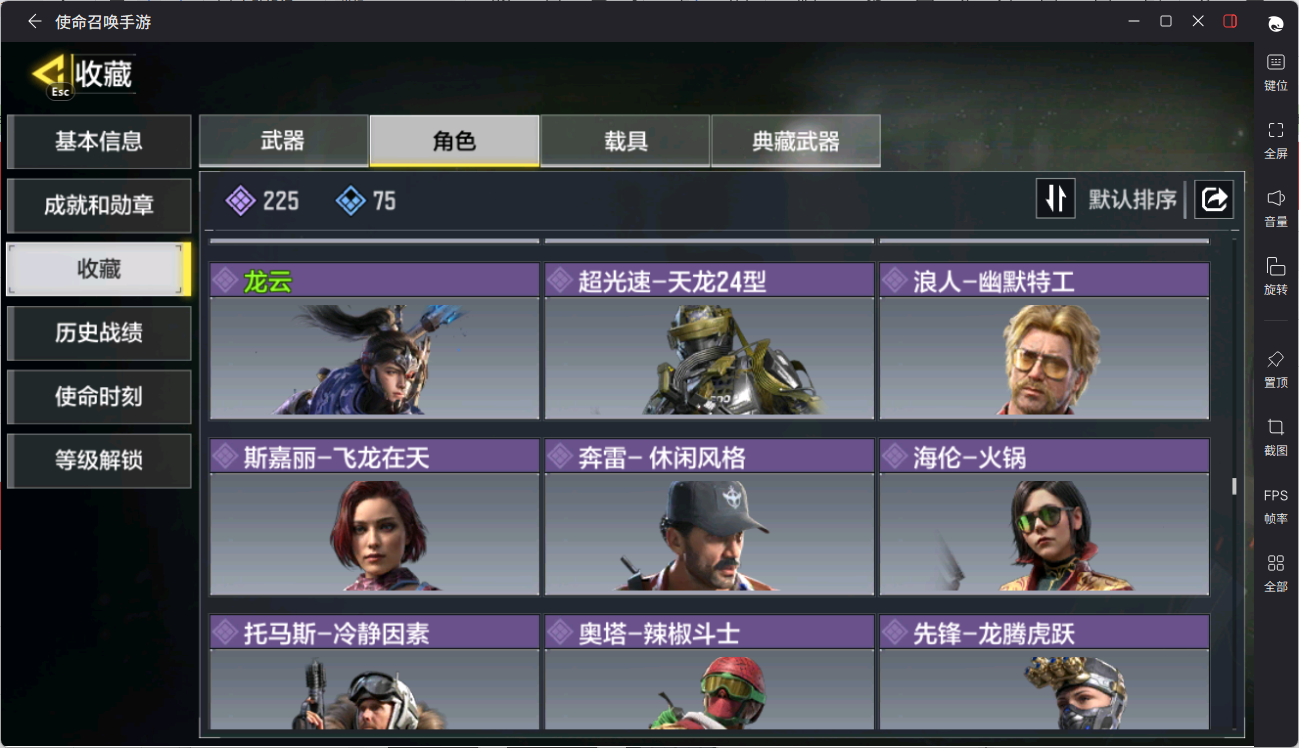Select the 海伦-火锅 character card

coord(1044,517)
